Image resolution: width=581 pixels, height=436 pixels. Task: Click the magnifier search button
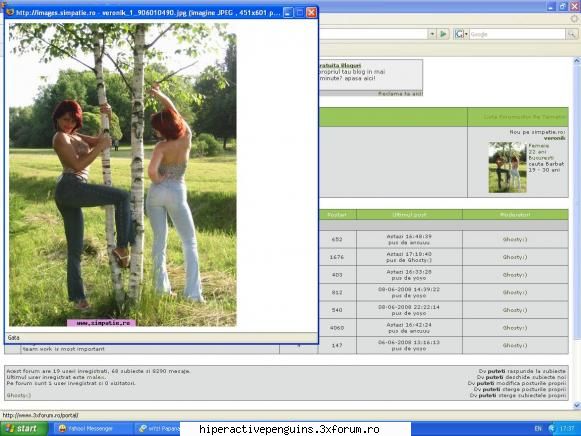click(x=572, y=34)
